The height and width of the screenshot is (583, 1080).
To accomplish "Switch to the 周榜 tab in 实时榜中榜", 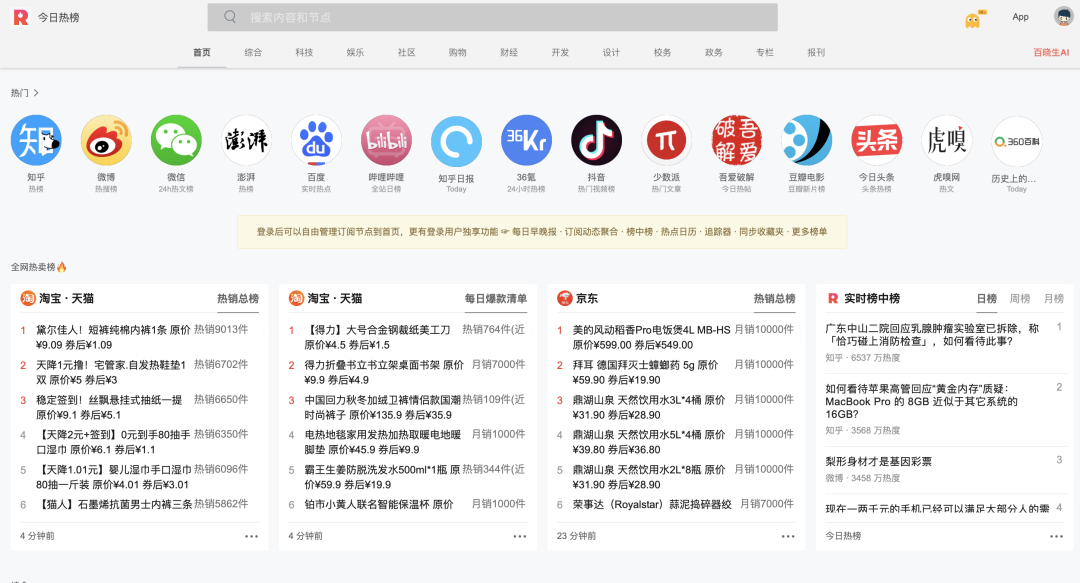I will coord(1019,298).
